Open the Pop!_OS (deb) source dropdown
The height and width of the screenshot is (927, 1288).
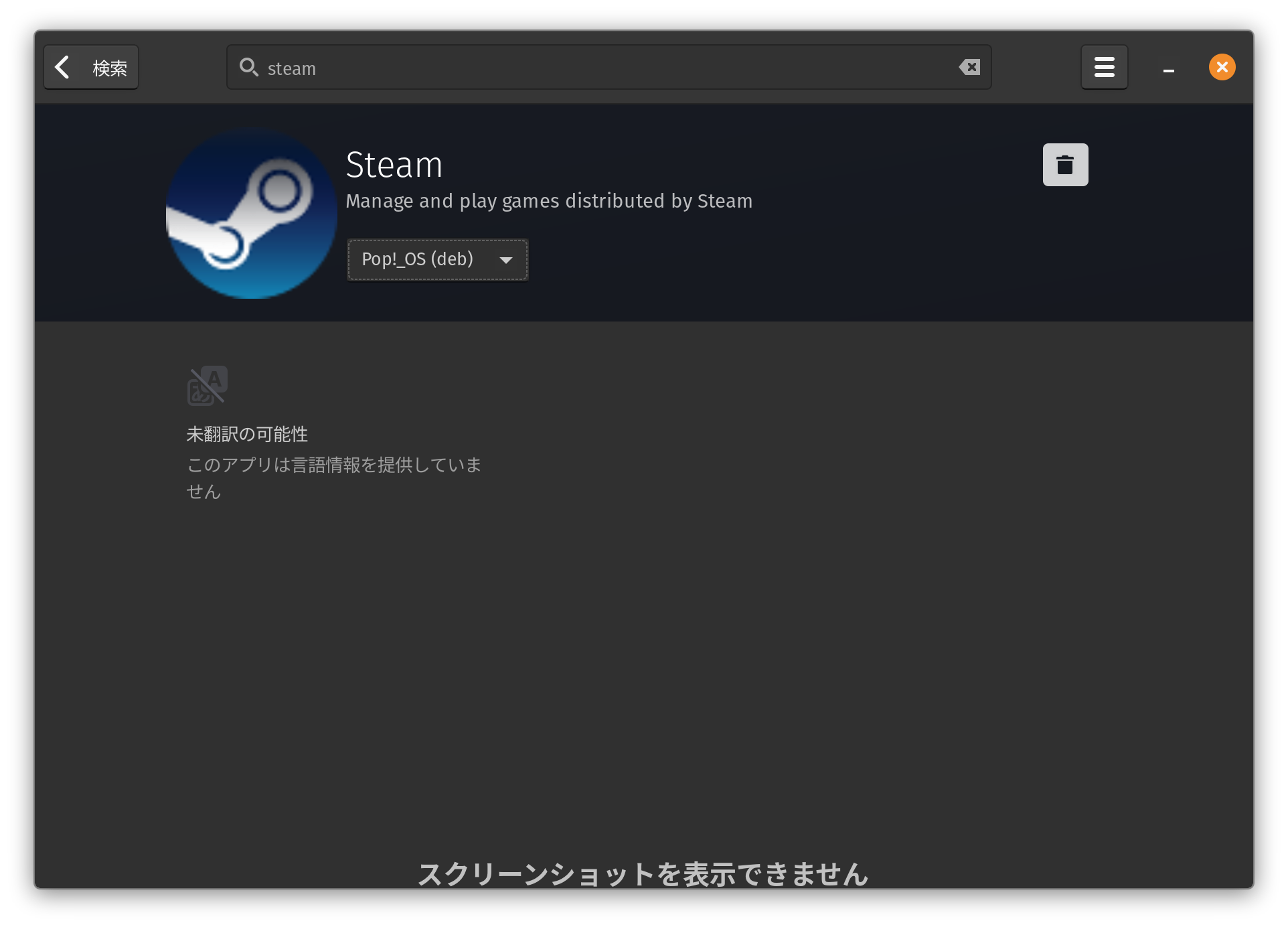click(x=436, y=260)
